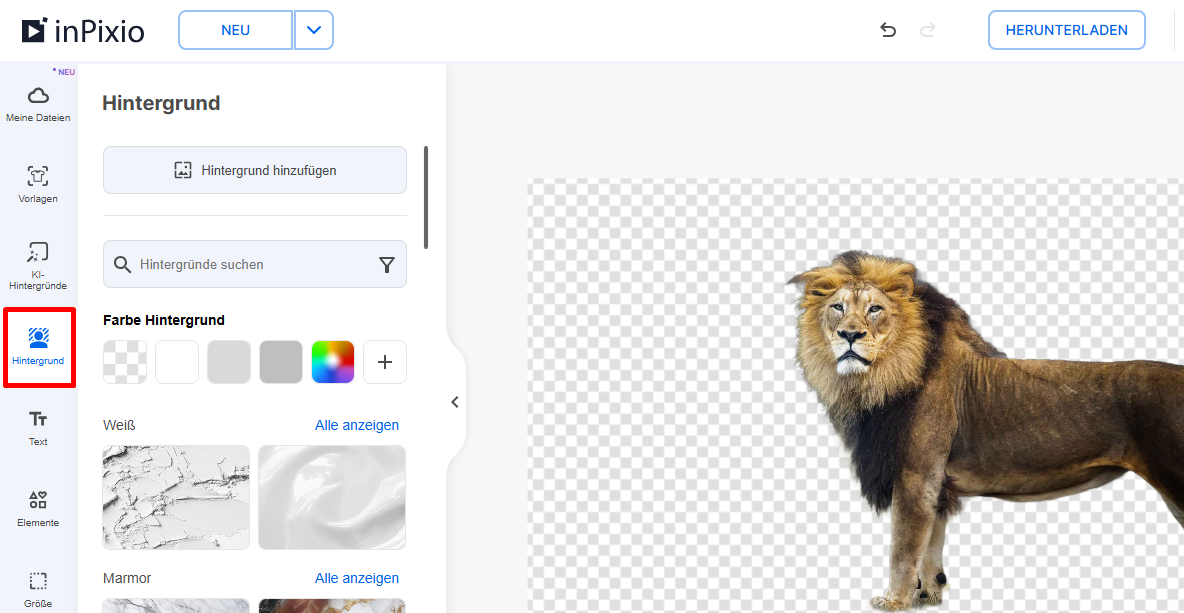Click the Hintergrund panel title
The height and width of the screenshot is (613, 1184).
coord(162,103)
